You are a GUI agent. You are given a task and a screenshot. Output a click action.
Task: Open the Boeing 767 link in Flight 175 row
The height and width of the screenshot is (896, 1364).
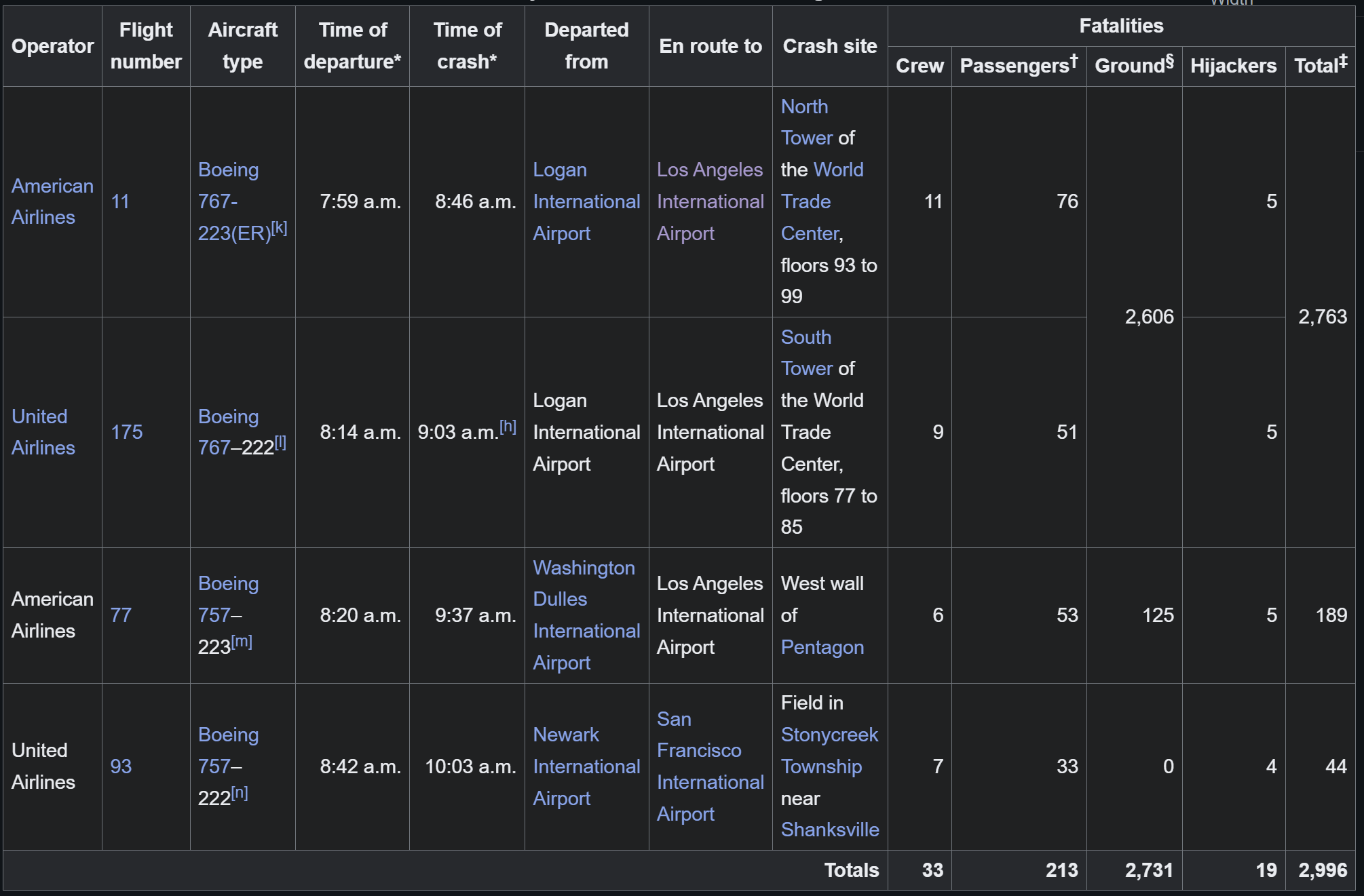pyautogui.click(x=228, y=432)
